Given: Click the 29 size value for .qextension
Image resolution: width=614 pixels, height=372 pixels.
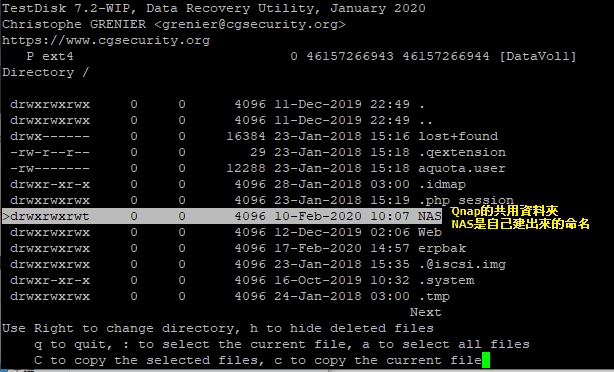Looking at the screenshot, I should pyautogui.click(x=258, y=152).
